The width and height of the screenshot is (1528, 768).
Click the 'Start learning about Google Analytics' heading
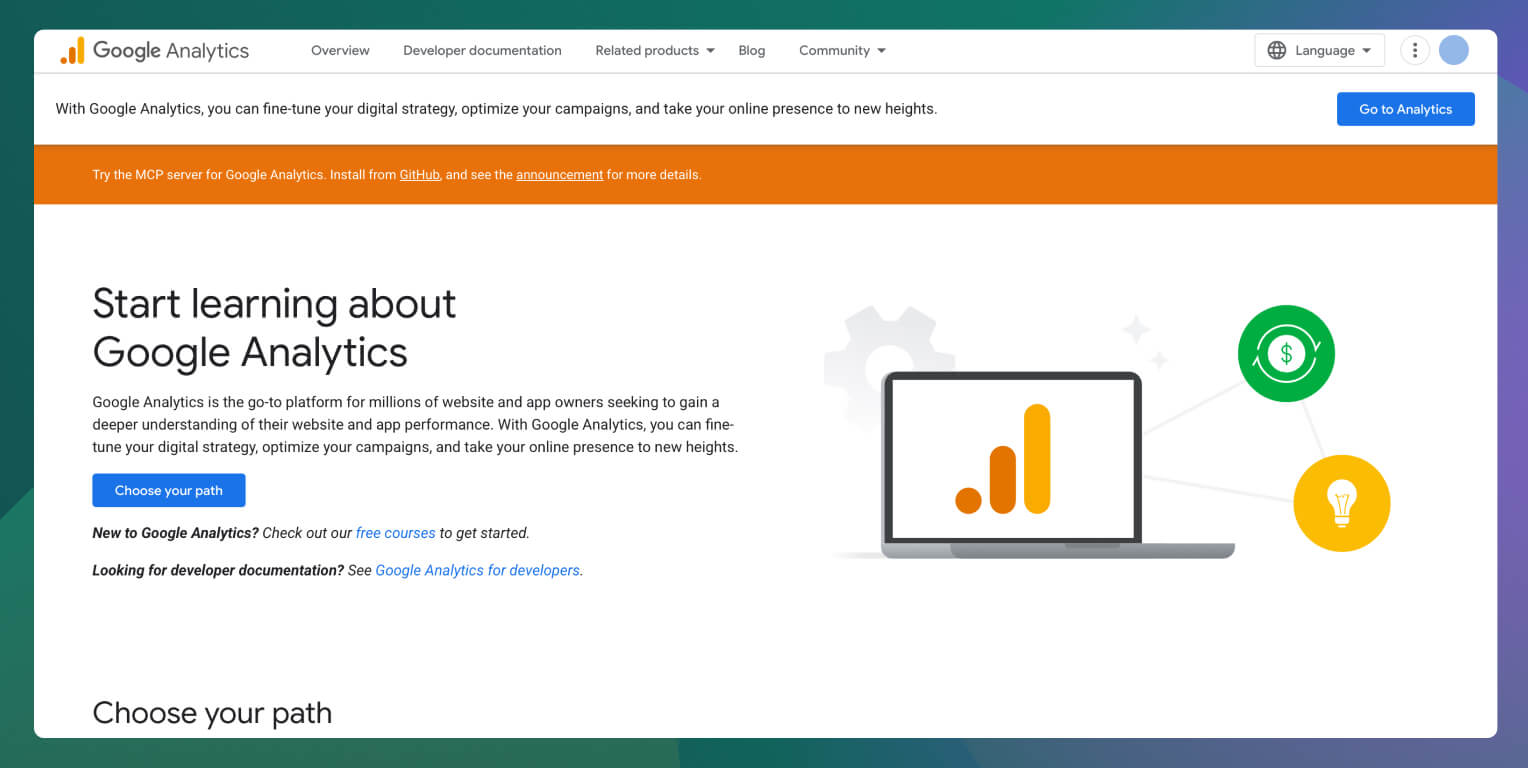pyautogui.click(x=274, y=328)
